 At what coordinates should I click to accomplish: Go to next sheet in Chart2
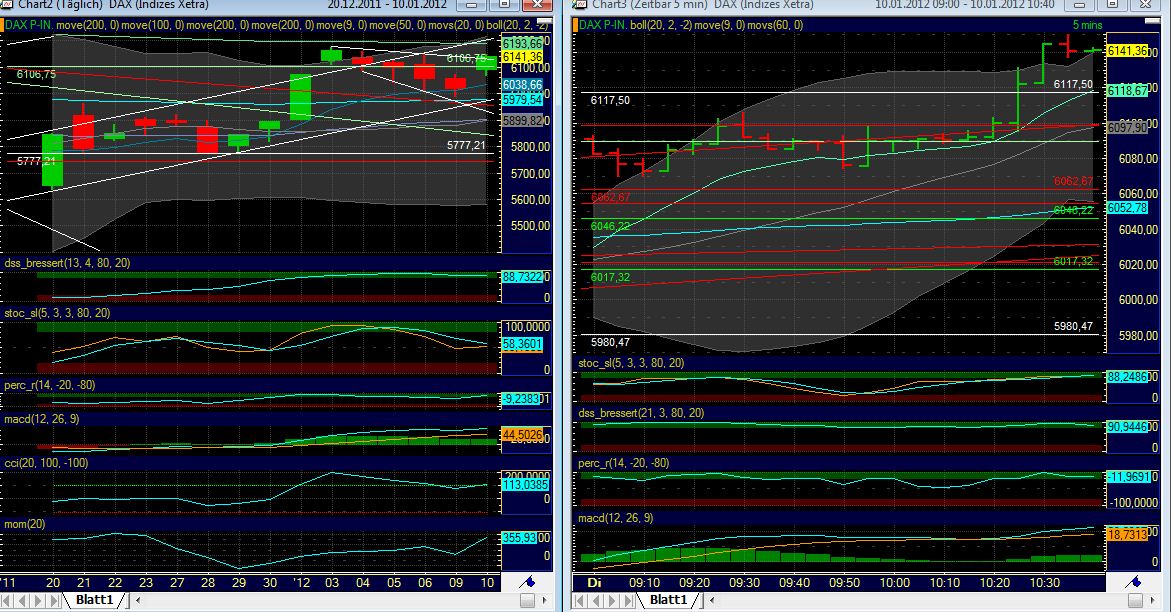[x=38, y=600]
